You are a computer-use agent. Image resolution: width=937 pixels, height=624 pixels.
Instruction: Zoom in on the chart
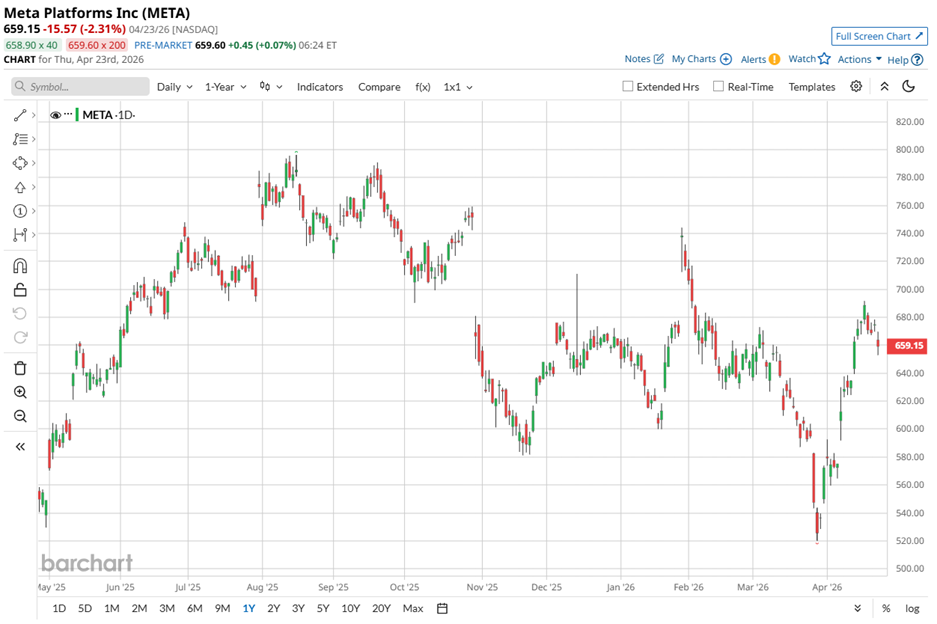[20, 393]
